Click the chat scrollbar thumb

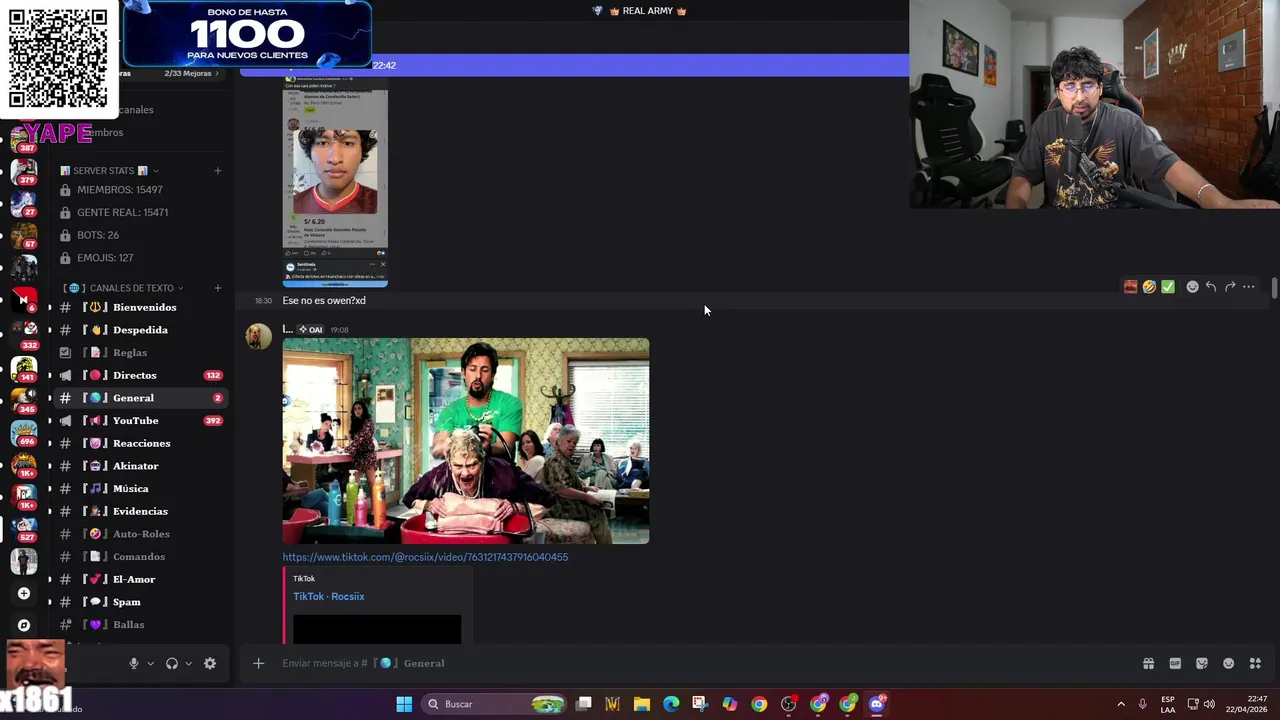pyautogui.click(x=1275, y=288)
